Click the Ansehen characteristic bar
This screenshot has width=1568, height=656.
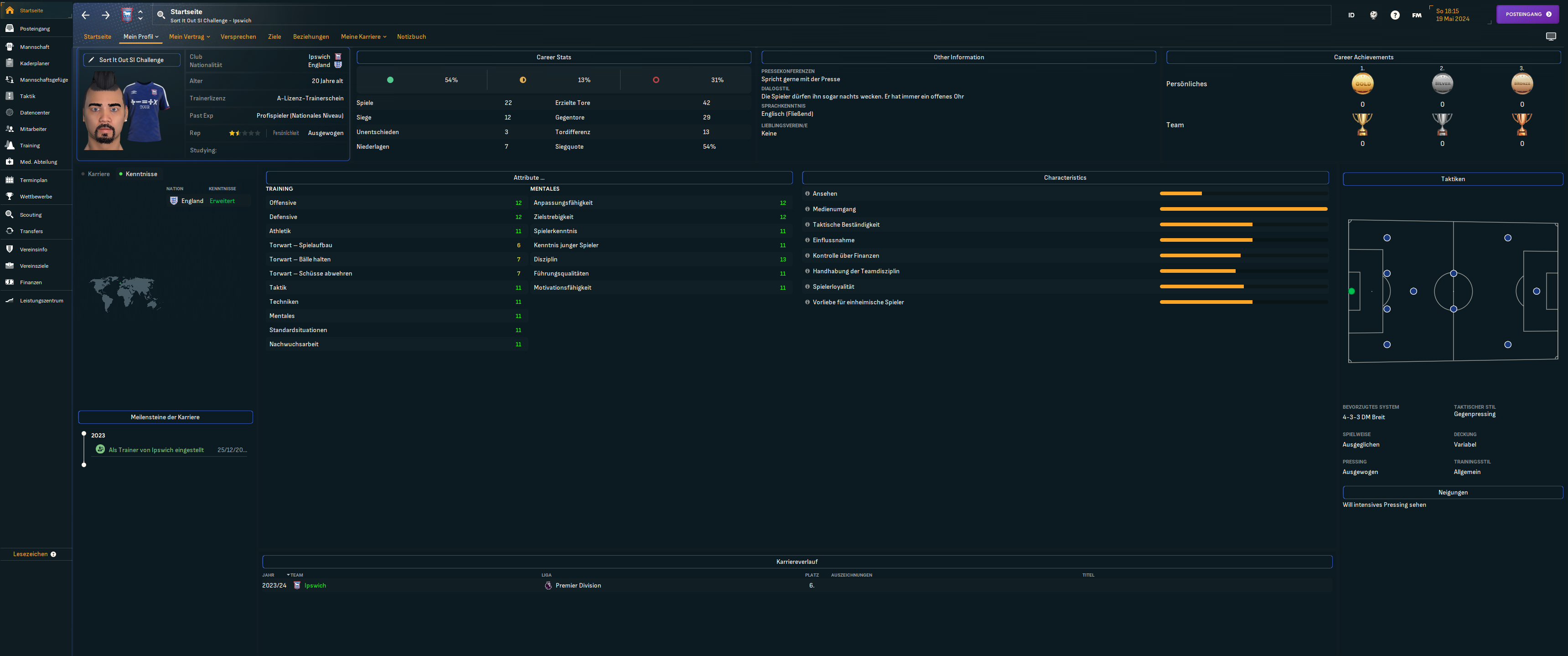(1243, 194)
